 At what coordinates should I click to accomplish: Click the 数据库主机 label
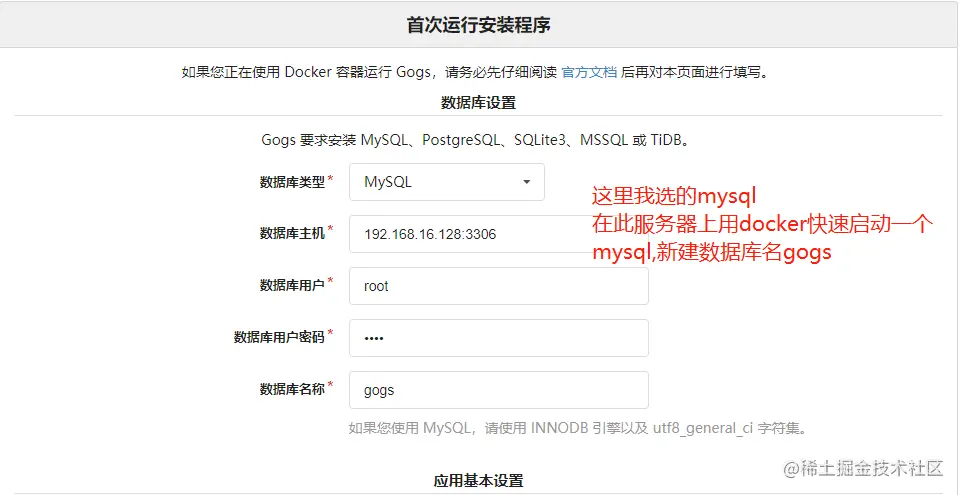(292, 233)
